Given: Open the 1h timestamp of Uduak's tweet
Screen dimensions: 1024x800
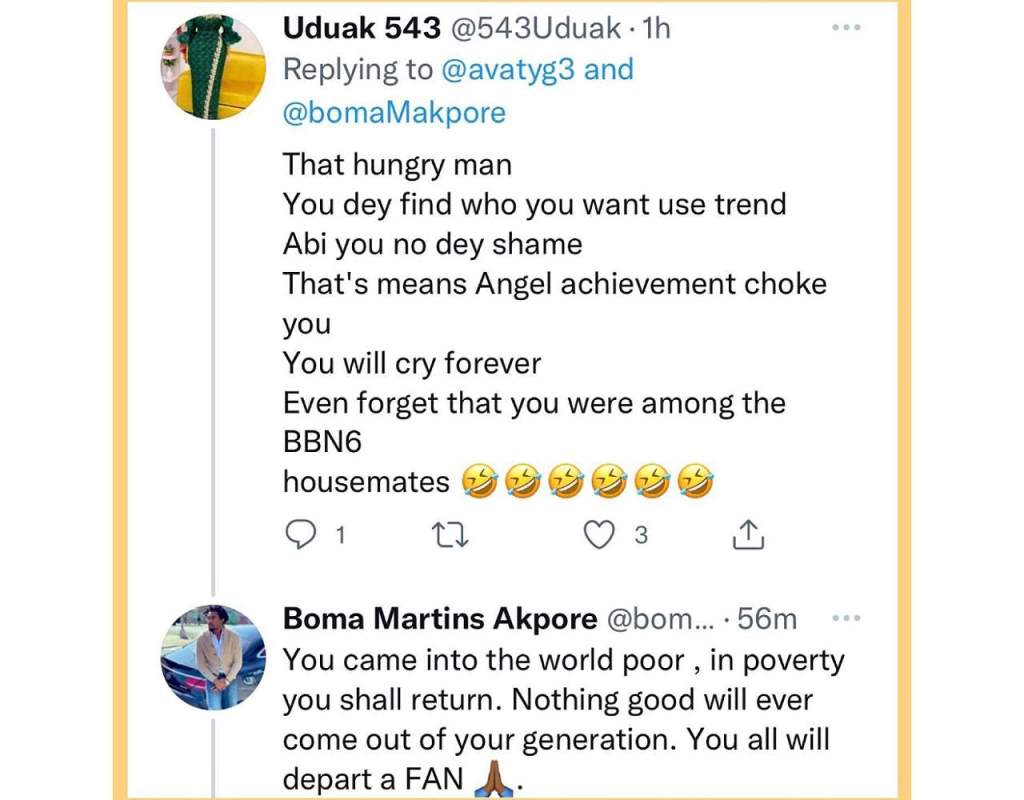Looking at the screenshot, I should [x=656, y=29].
